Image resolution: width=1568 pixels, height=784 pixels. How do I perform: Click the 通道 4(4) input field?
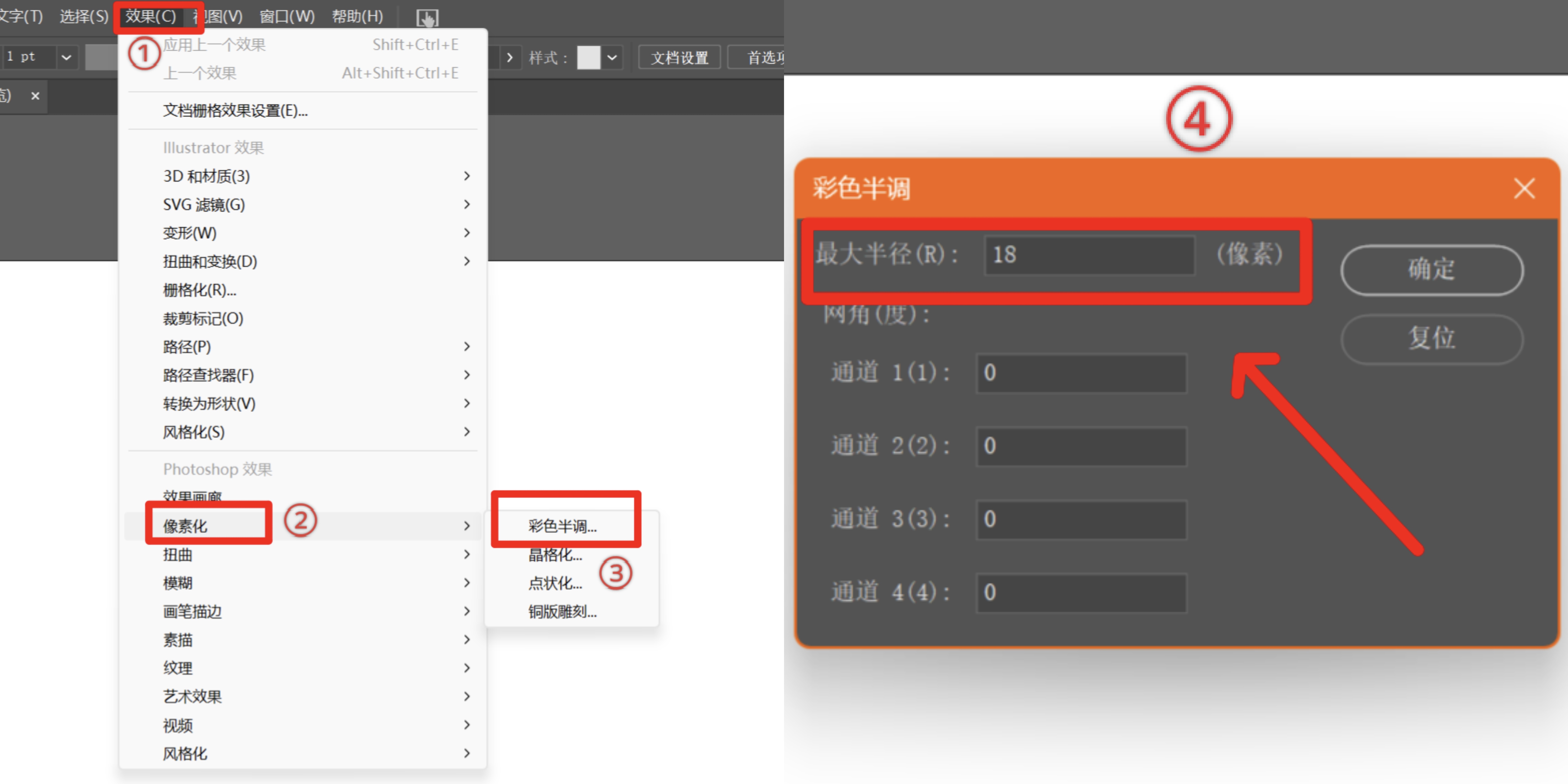[x=1082, y=592]
